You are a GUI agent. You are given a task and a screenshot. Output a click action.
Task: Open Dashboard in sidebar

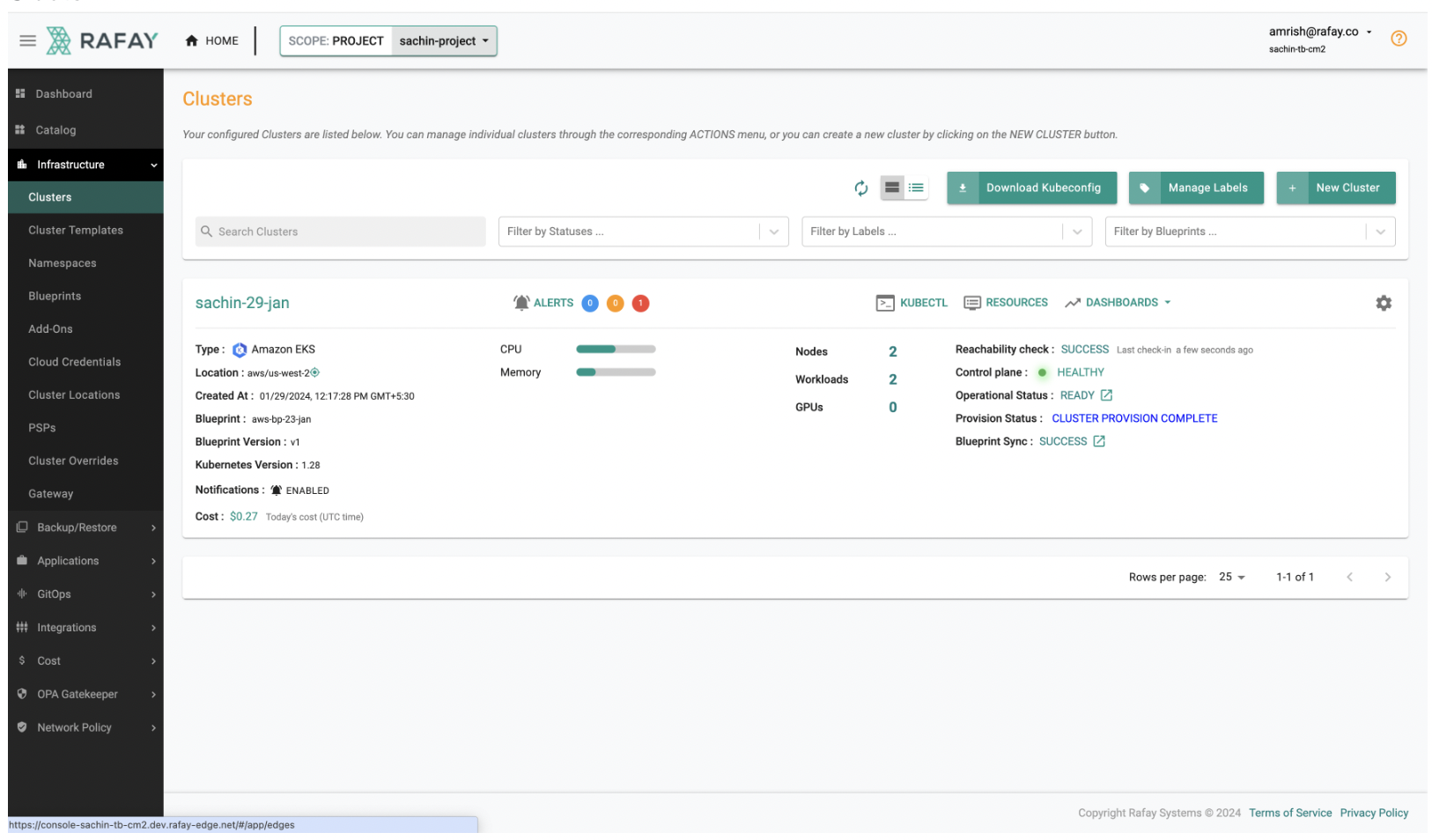coord(85,94)
